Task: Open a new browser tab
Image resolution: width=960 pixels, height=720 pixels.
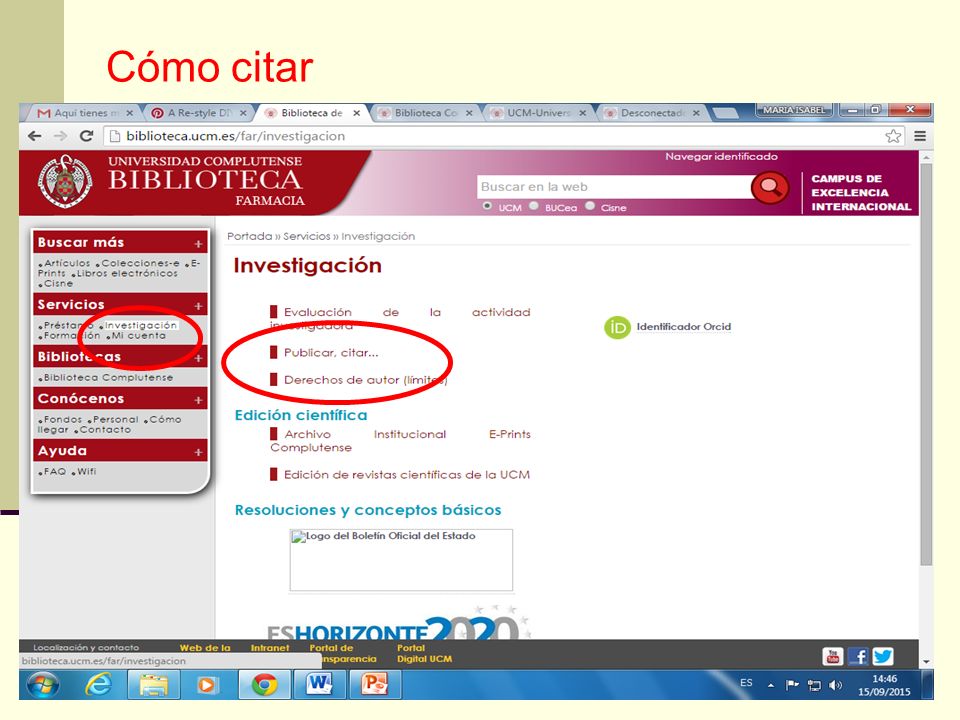Action: pyautogui.click(x=725, y=113)
